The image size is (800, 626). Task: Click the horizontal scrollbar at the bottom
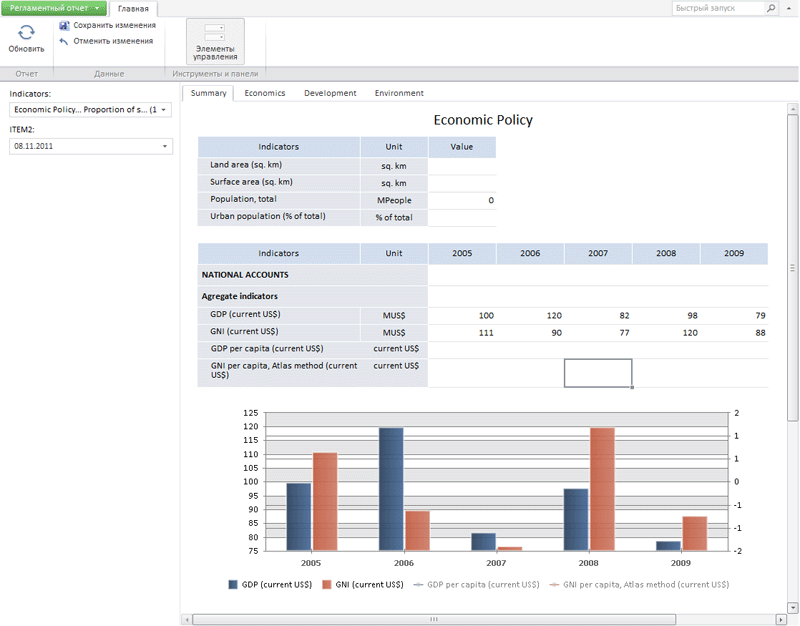[x=433, y=619]
